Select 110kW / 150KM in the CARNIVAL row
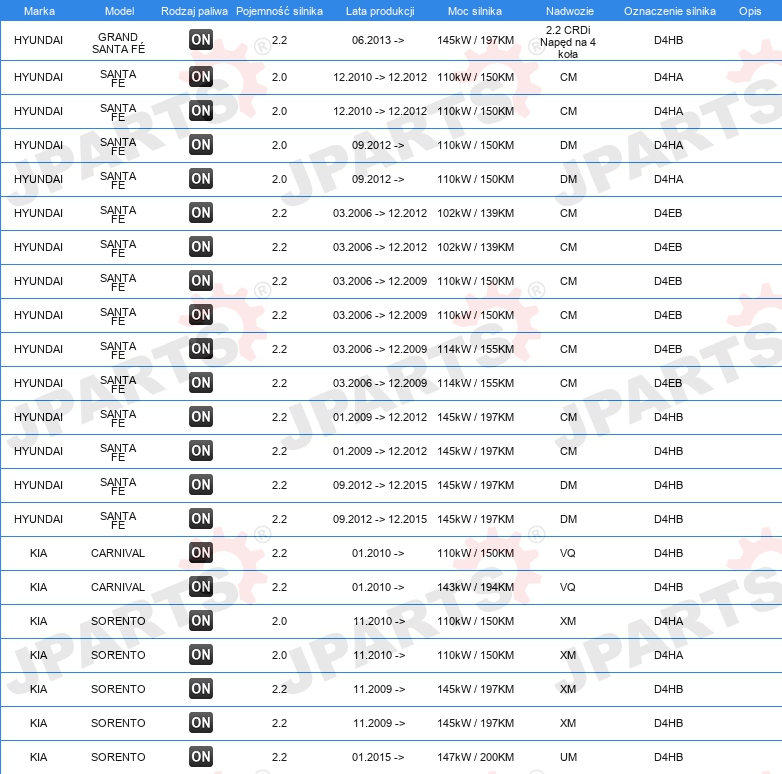Screen dimensions: 782x774 (475, 553)
